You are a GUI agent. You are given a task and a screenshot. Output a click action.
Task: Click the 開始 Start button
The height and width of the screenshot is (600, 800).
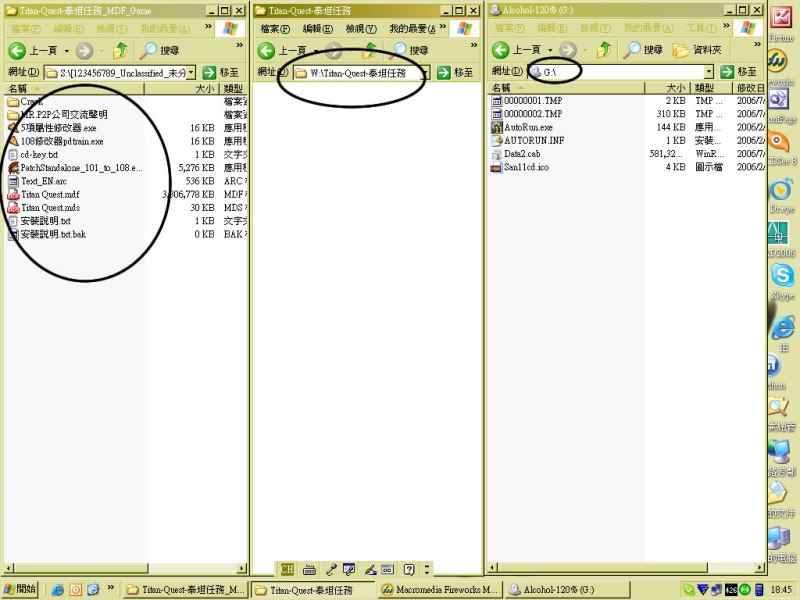tap(20, 589)
